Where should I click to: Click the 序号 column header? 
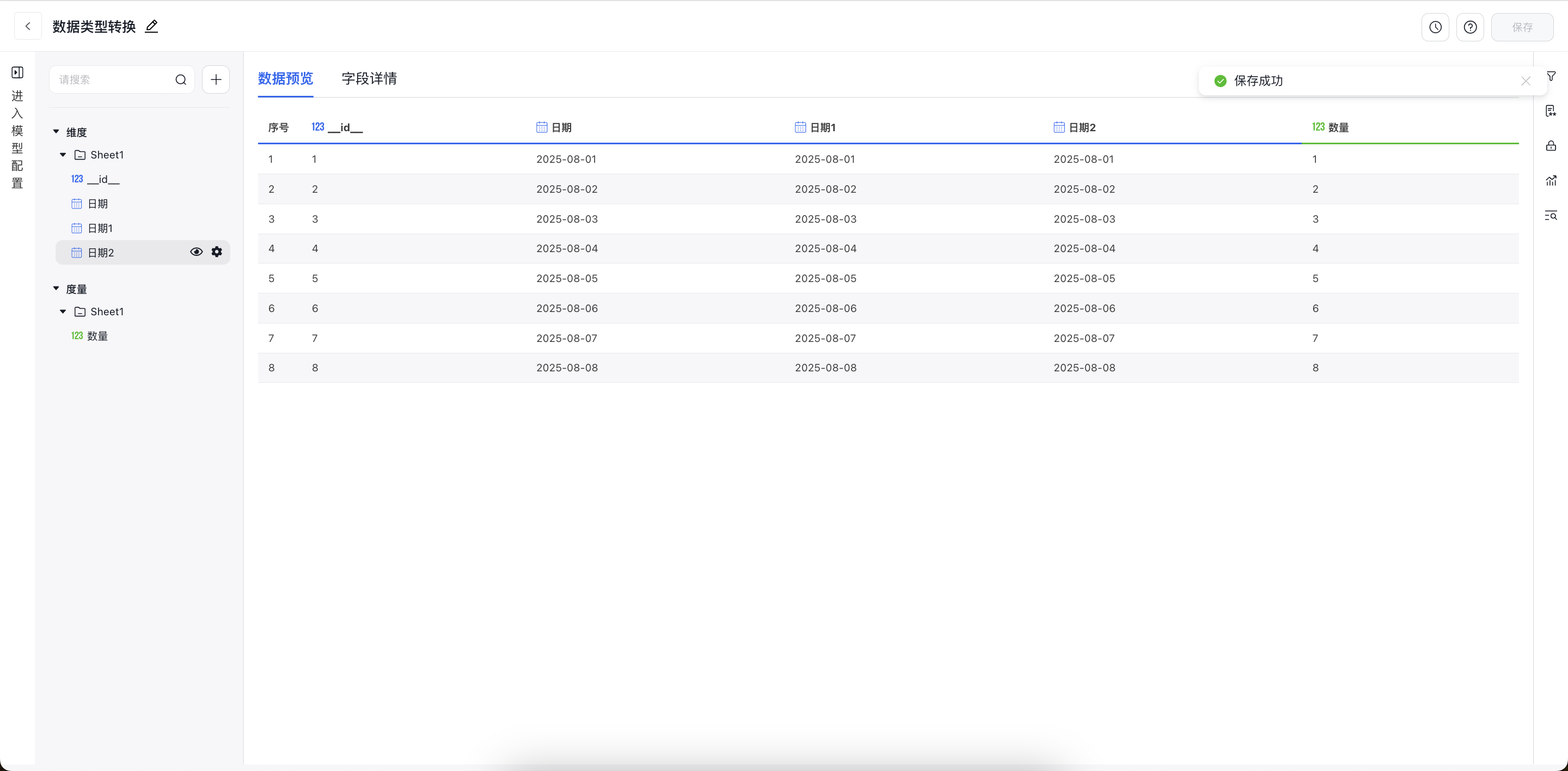click(279, 127)
